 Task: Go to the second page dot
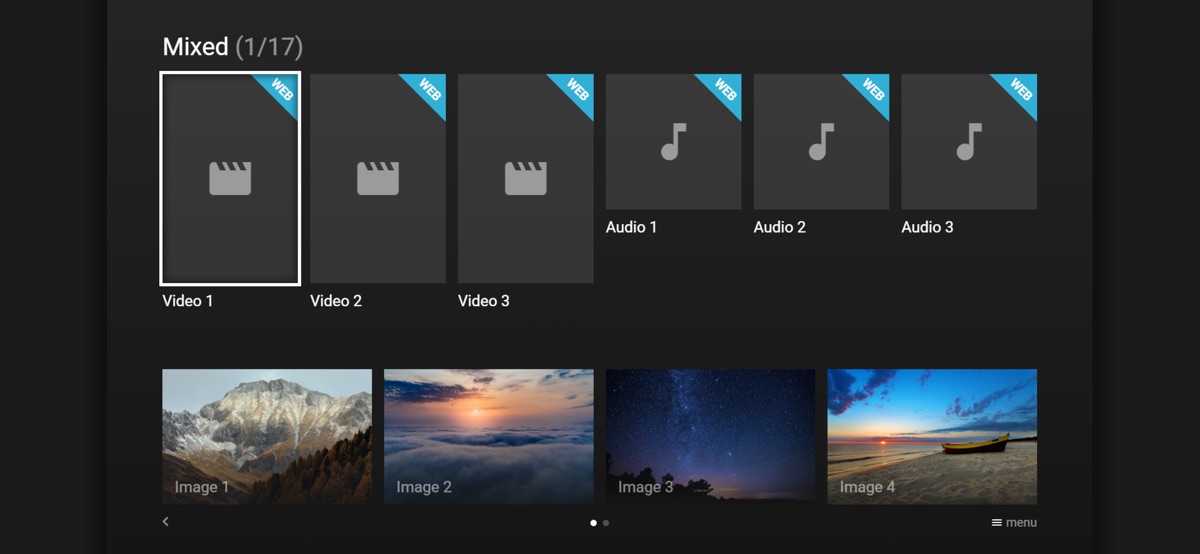click(606, 522)
